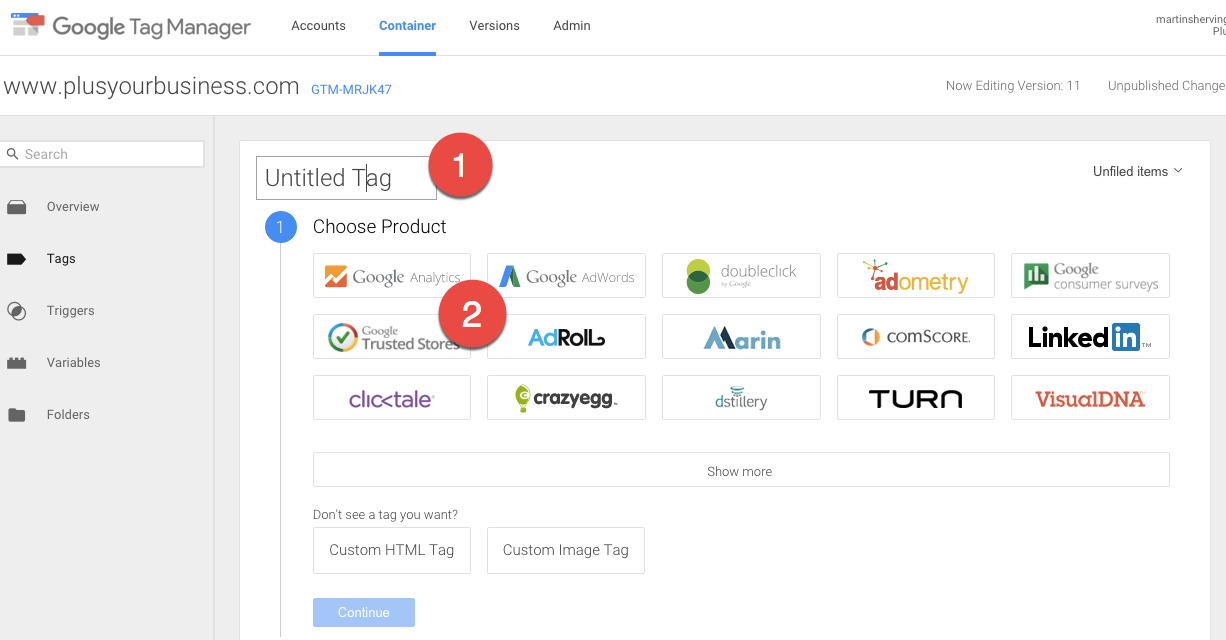
Task: Expand the product list with Show more
Action: coord(741,470)
